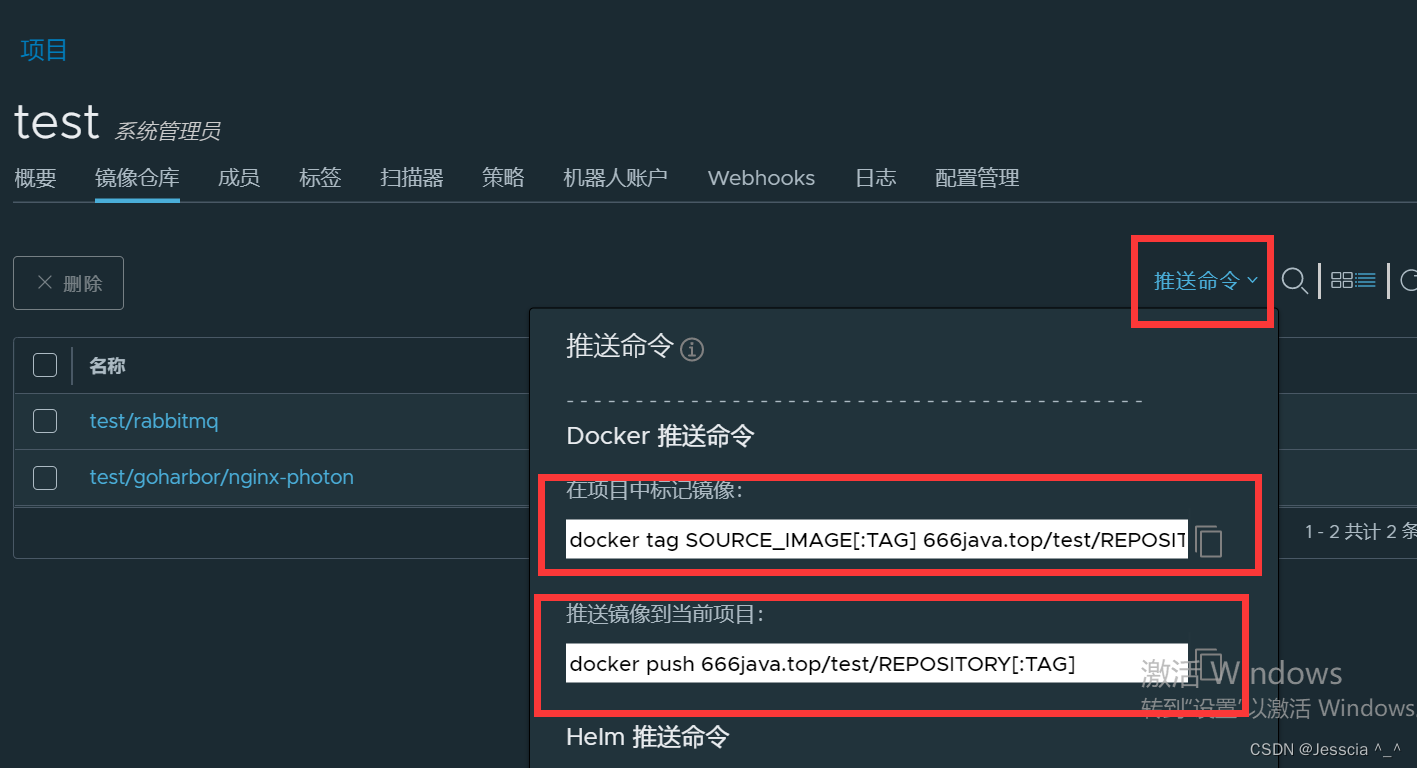Click the 名称 column header
This screenshot has width=1417, height=768.
coord(108,366)
